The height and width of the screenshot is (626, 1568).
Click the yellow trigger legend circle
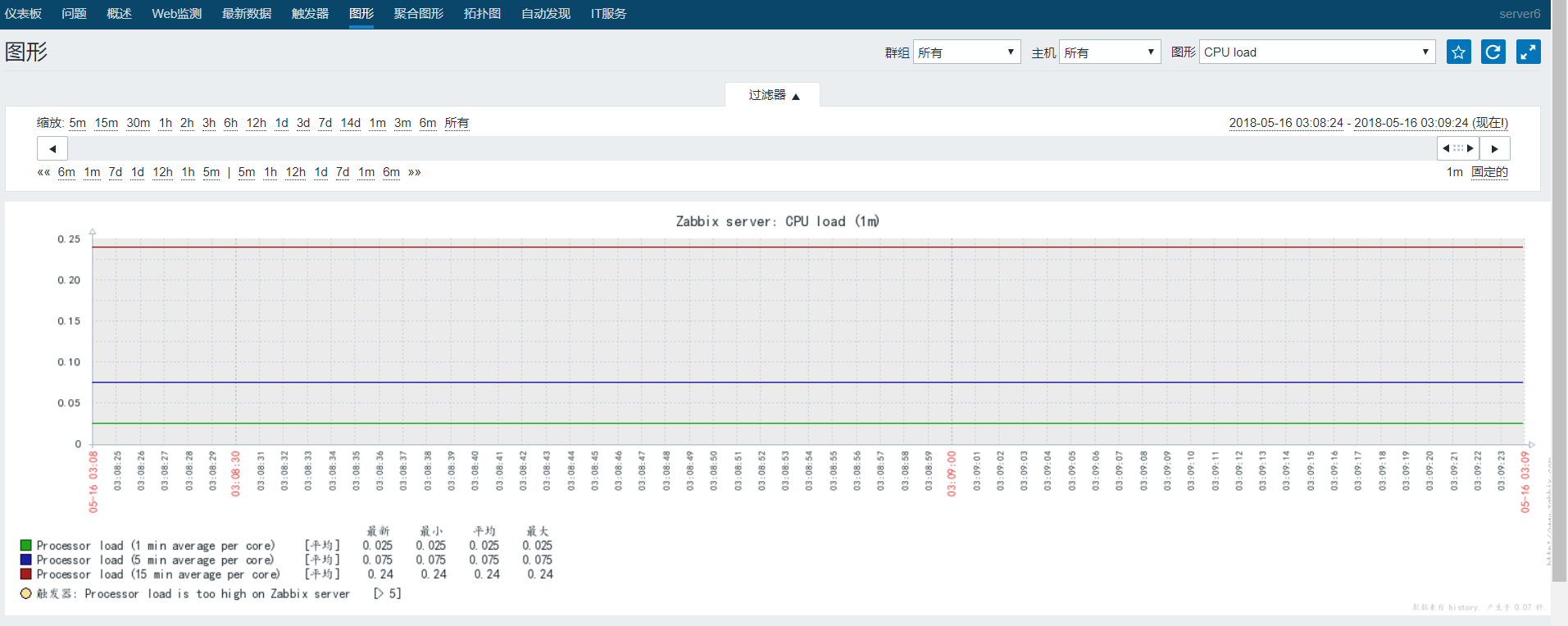pos(25,593)
